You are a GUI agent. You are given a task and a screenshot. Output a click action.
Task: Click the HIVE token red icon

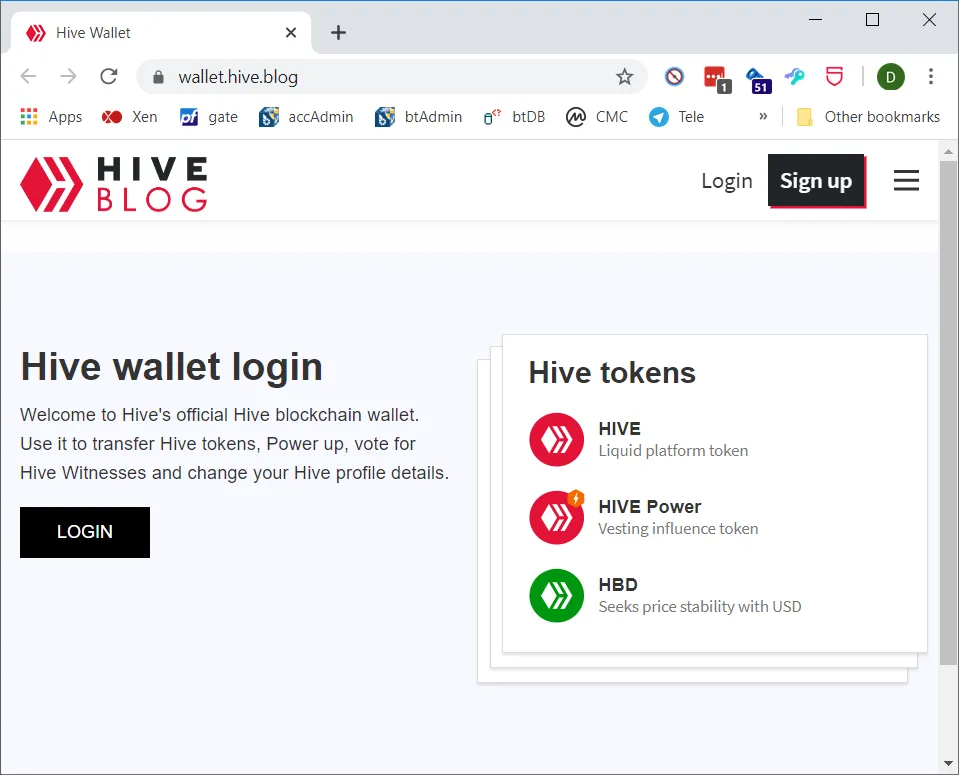557,439
